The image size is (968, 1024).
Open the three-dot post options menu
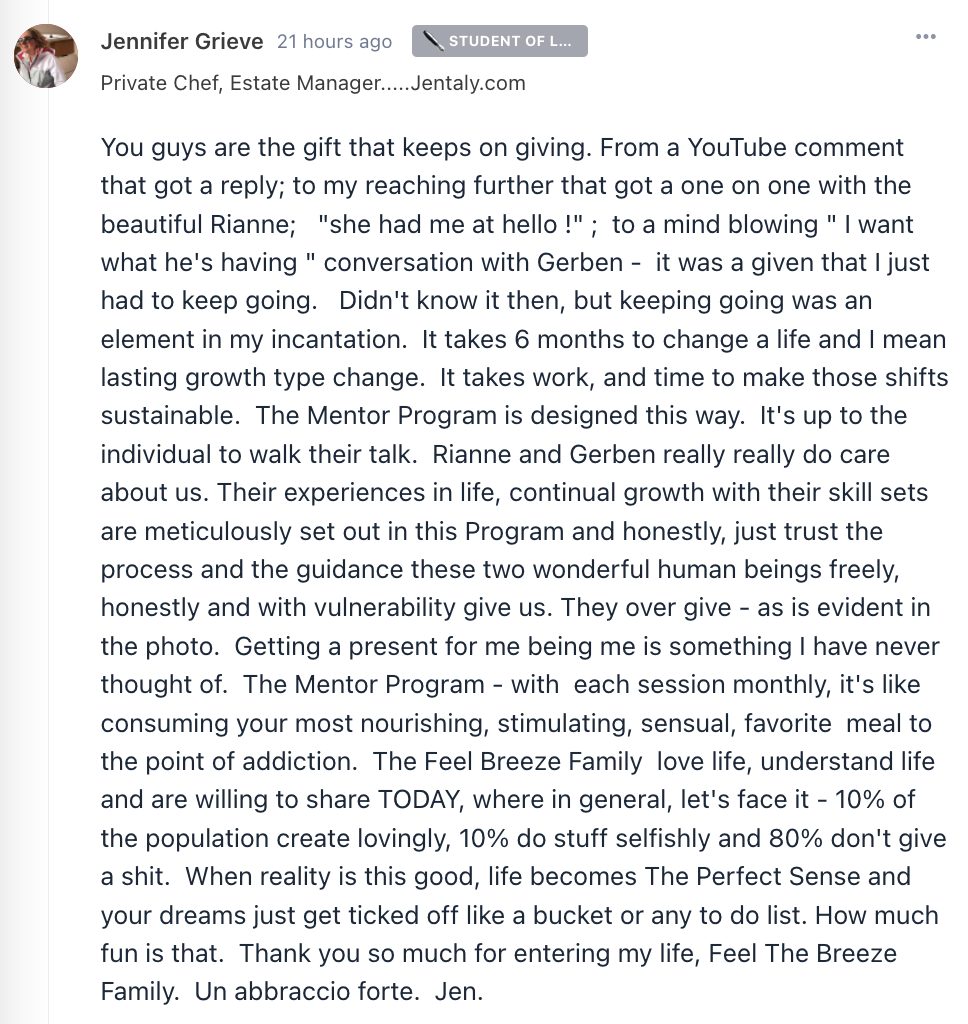tap(926, 37)
